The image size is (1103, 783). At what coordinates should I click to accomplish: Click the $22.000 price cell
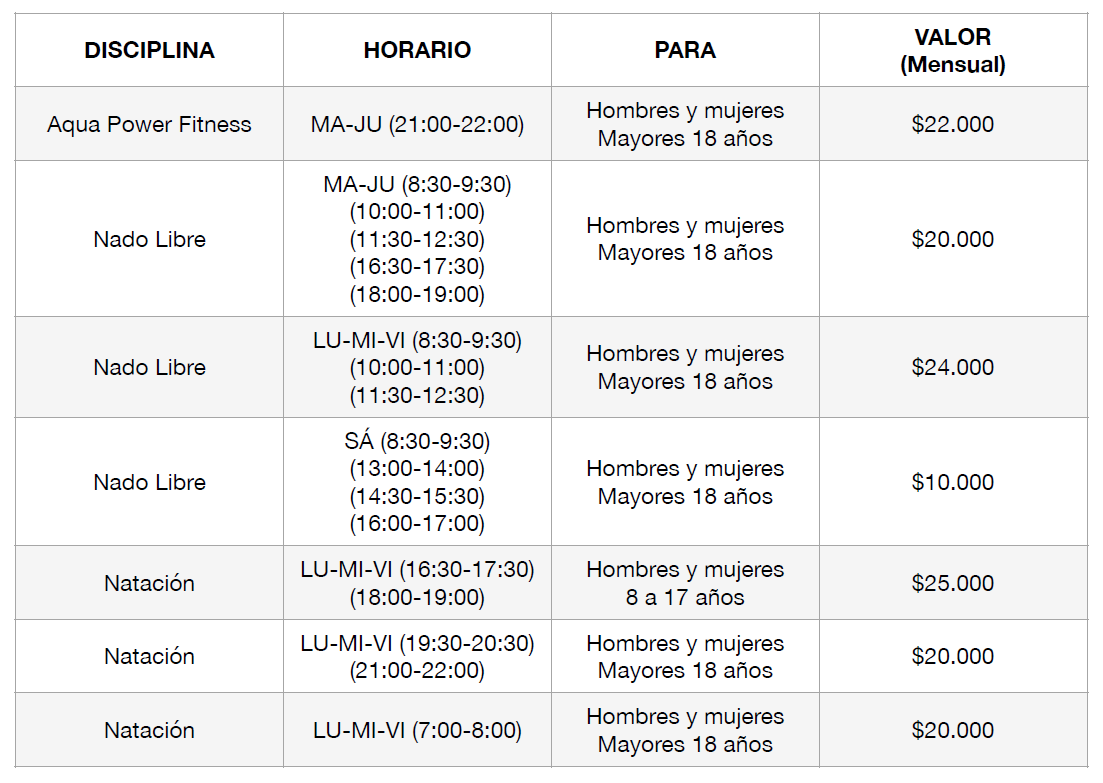point(953,125)
